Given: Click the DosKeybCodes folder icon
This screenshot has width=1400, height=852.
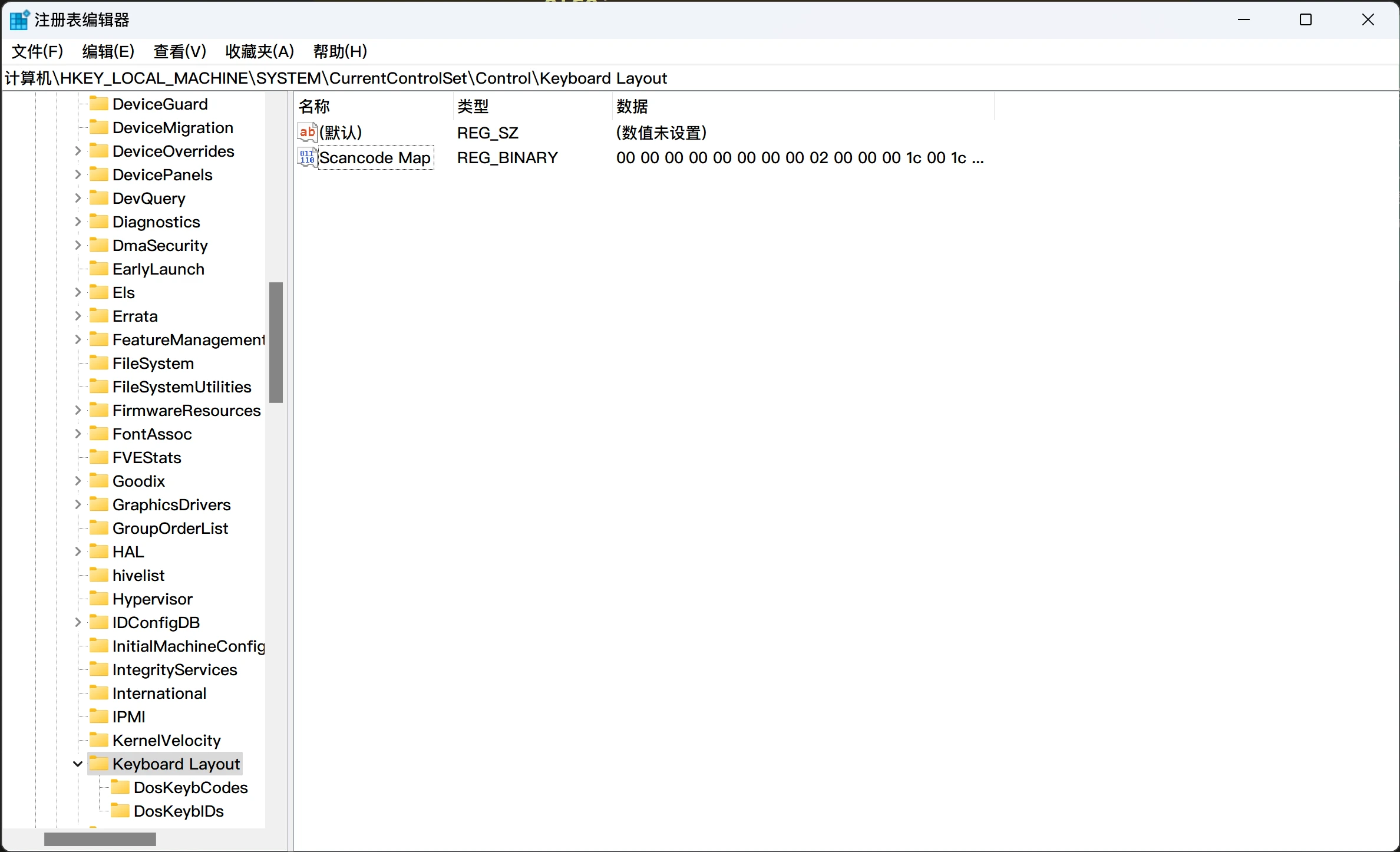Looking at the screenshot, I should [120, 787].
